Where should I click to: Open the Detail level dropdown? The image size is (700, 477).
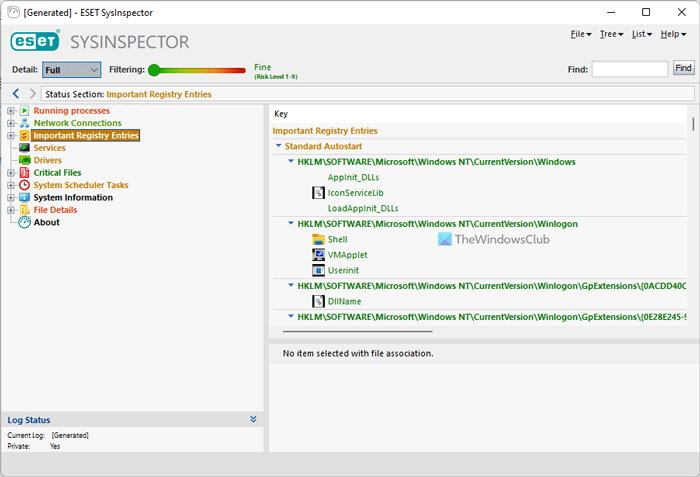(71, 70)
